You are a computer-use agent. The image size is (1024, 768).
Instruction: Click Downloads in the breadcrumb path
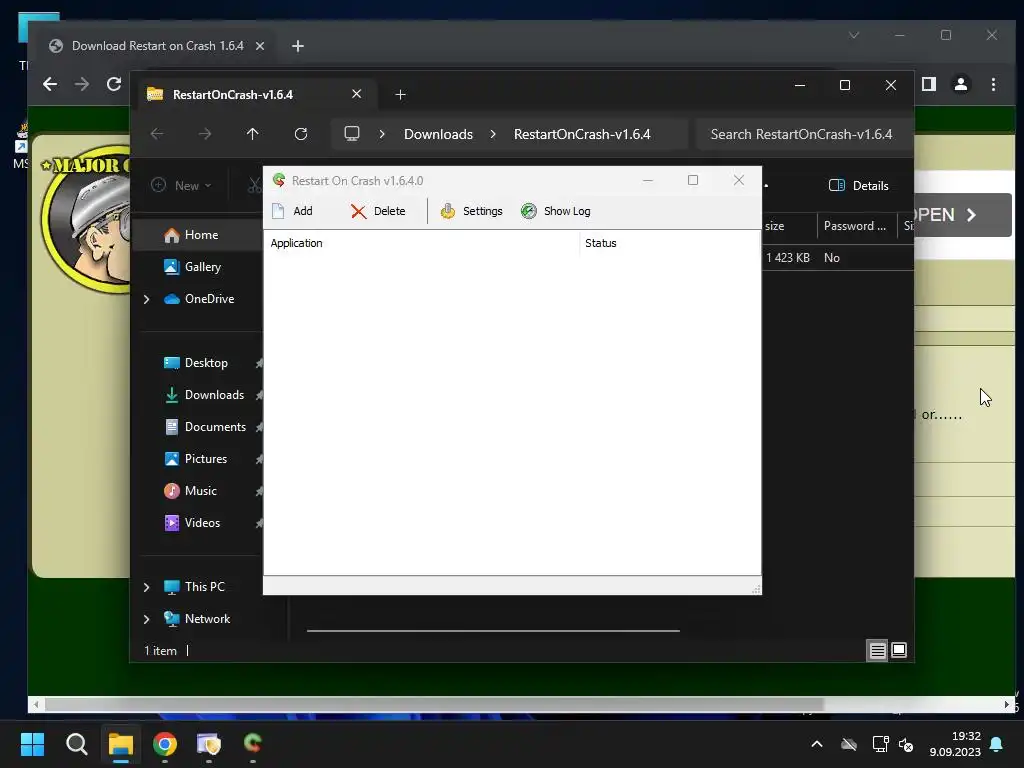tap(438, 134)
